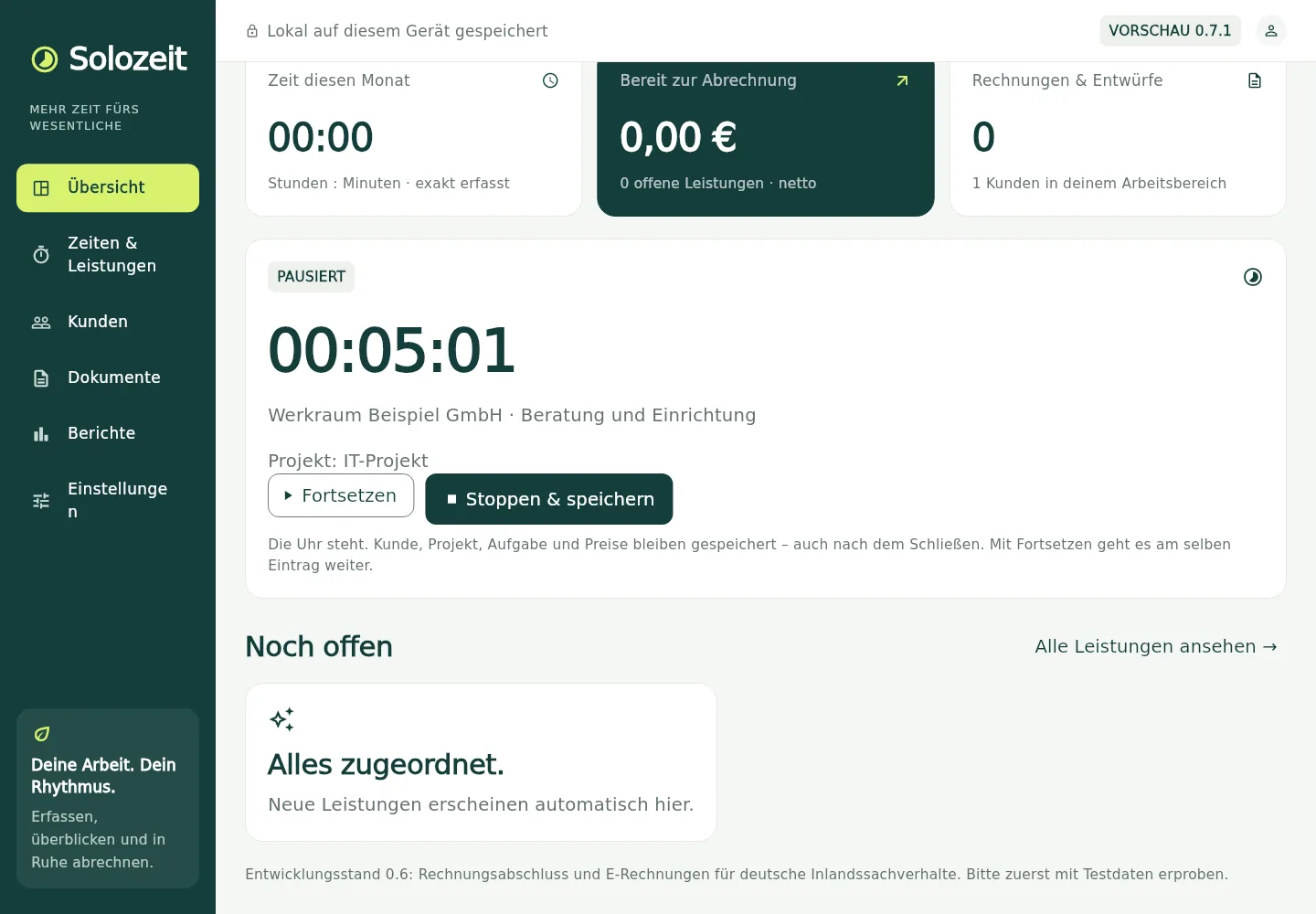This screenshot has height=914, width=1316.
Task: Open the Übersicht navigation item
Action: [x=108, y=187]
